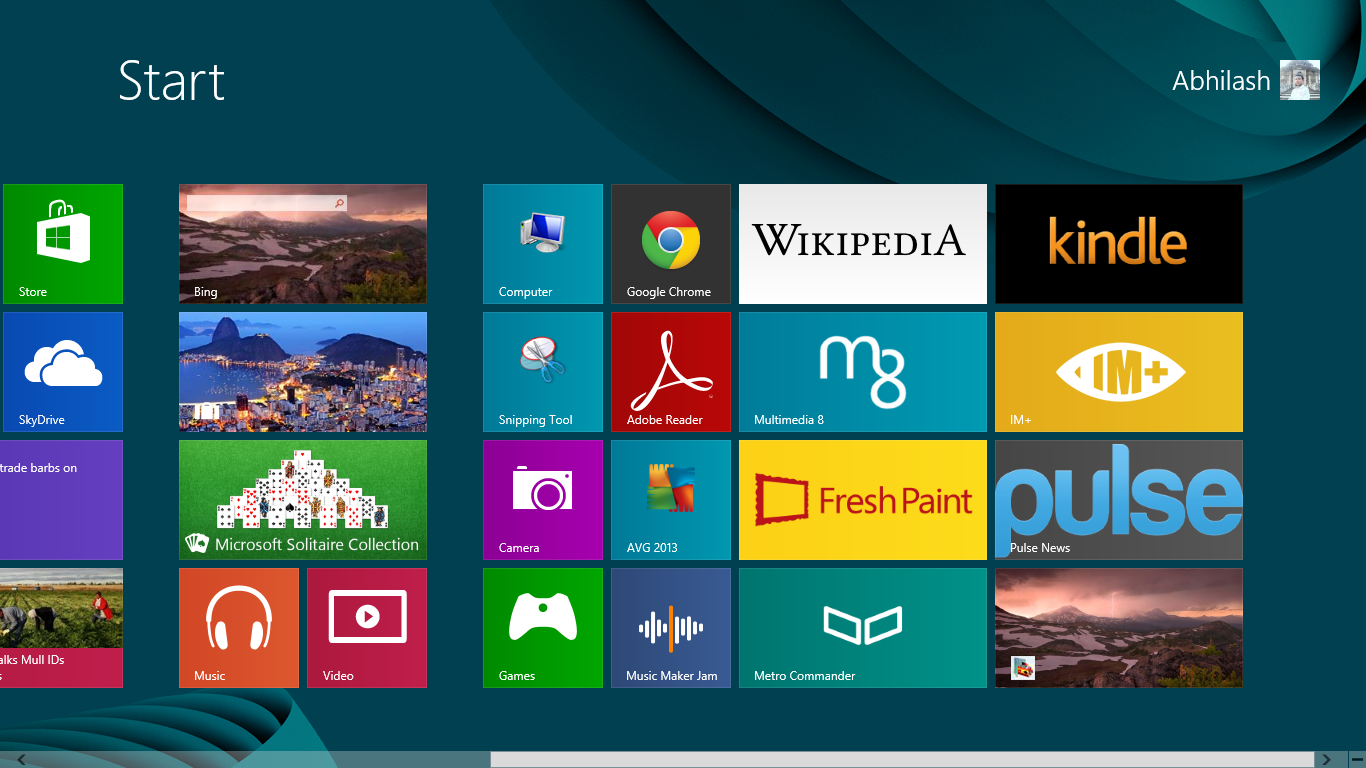Open the Video app tile
This screenshot has width=1366, height=768.
367,628
